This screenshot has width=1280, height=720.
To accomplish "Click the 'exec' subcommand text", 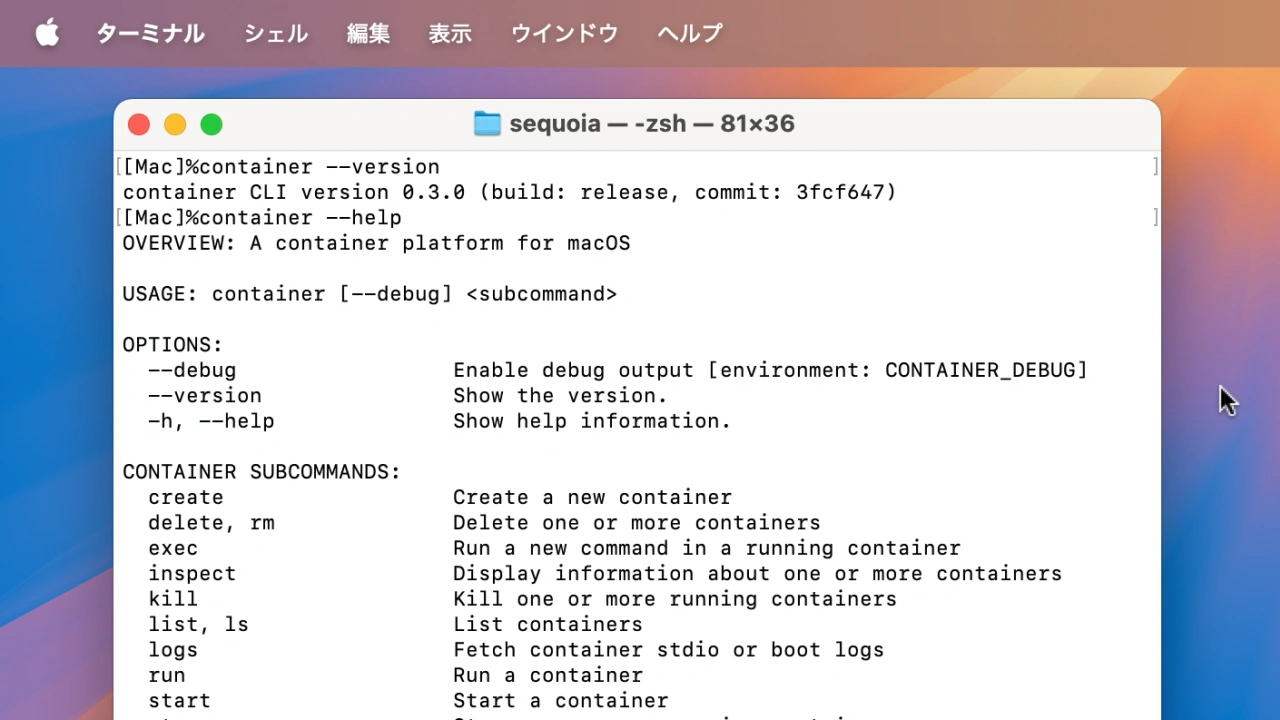I will 173,548.
